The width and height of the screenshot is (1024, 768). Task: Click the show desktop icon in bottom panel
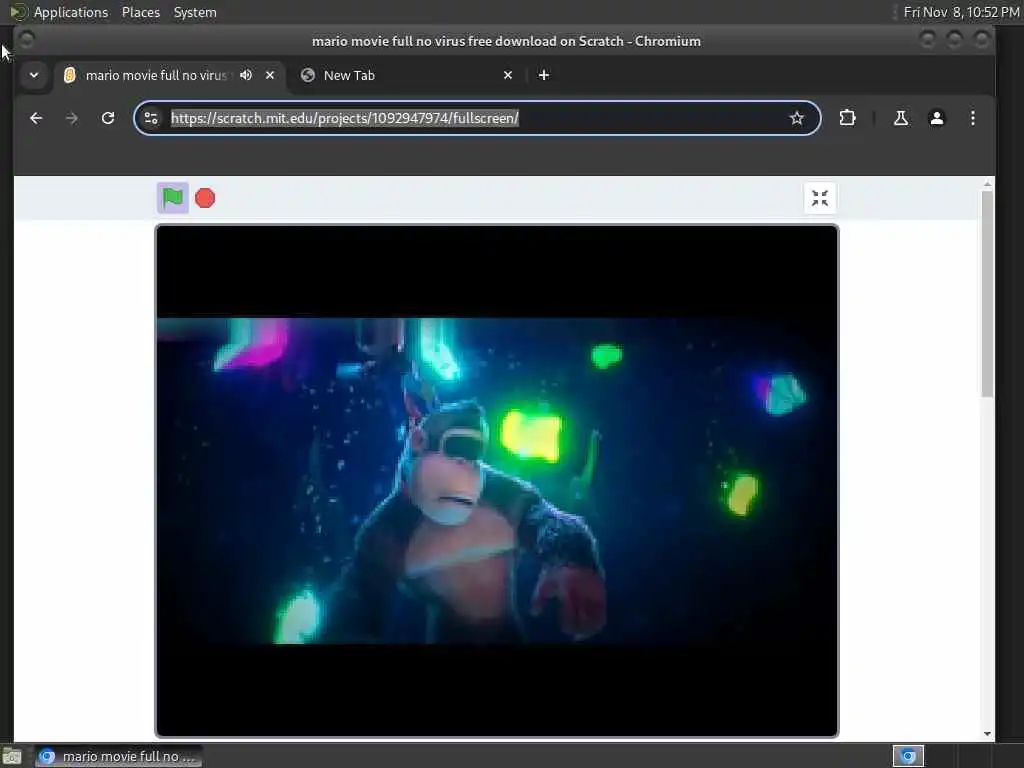(12, 757)
